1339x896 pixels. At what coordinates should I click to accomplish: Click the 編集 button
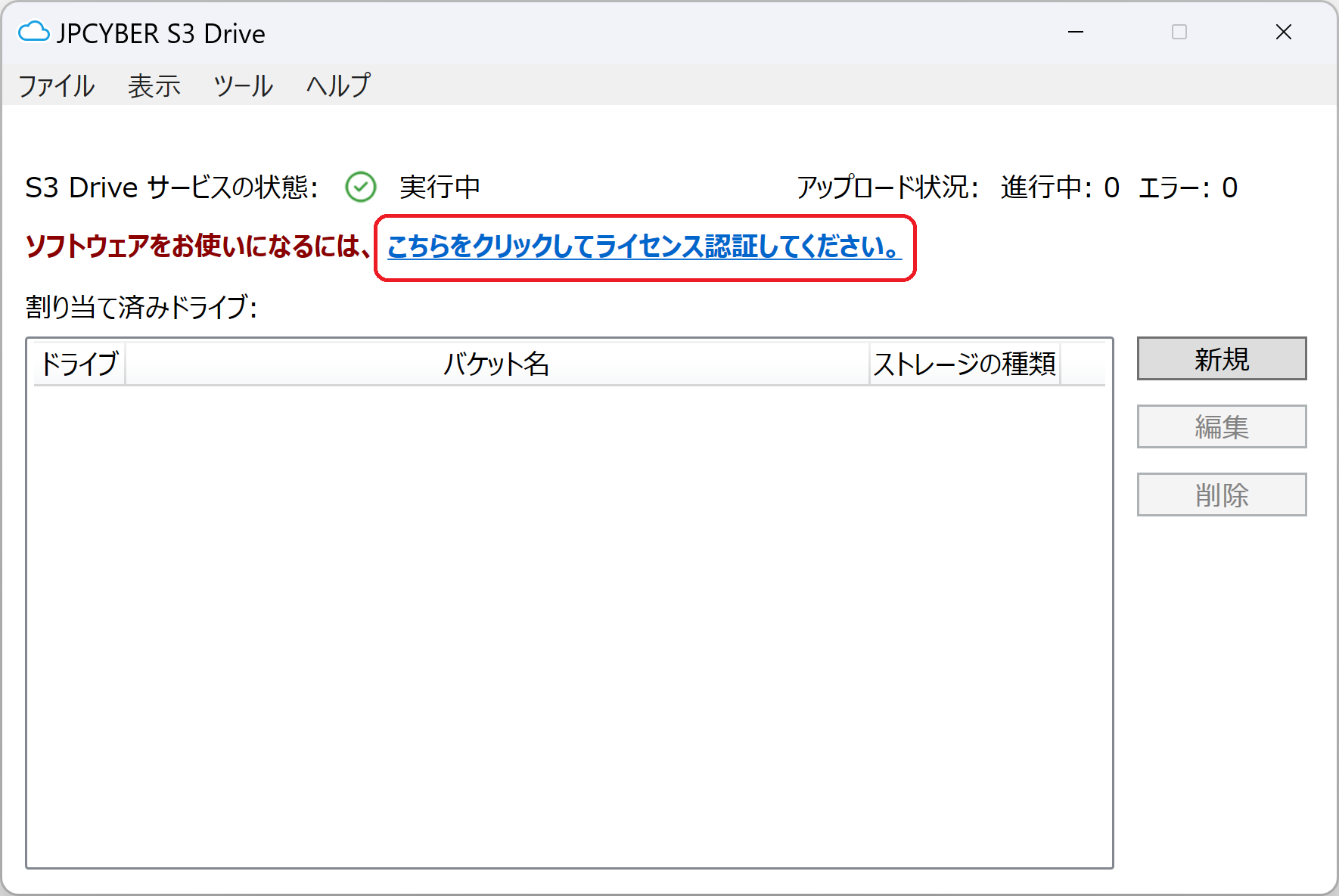(1221, 426)
